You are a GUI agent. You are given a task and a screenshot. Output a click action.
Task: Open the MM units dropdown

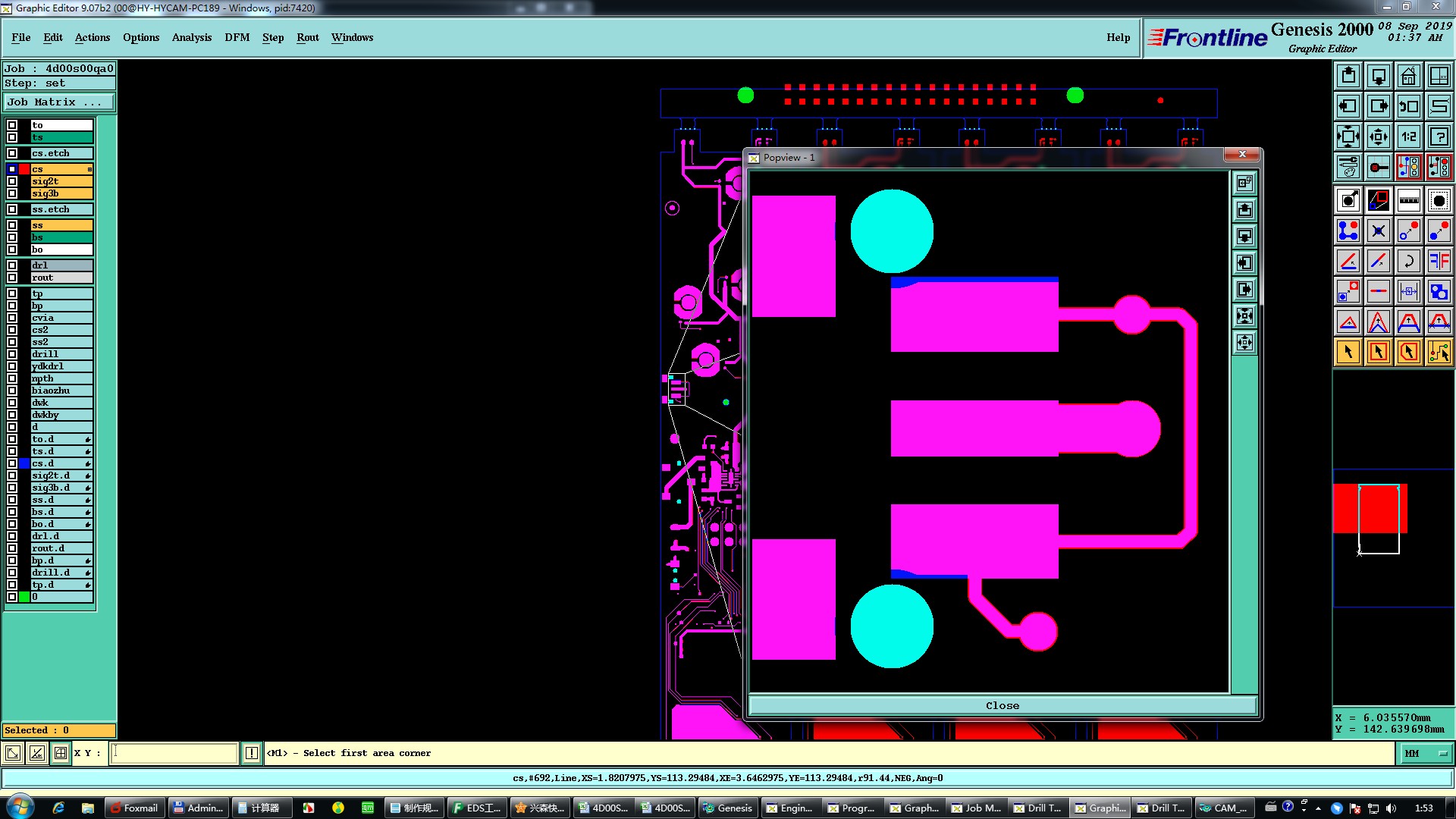pos(1425,753)
